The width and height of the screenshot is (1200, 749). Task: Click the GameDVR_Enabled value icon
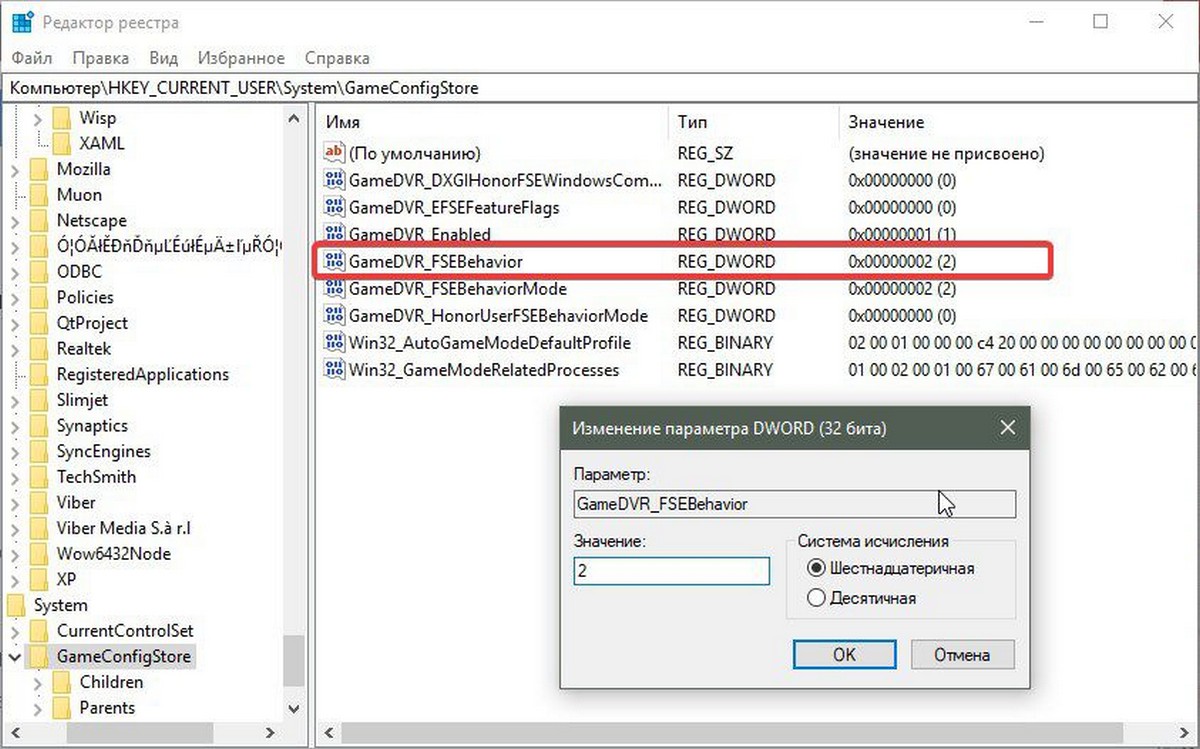coord(334,235)
